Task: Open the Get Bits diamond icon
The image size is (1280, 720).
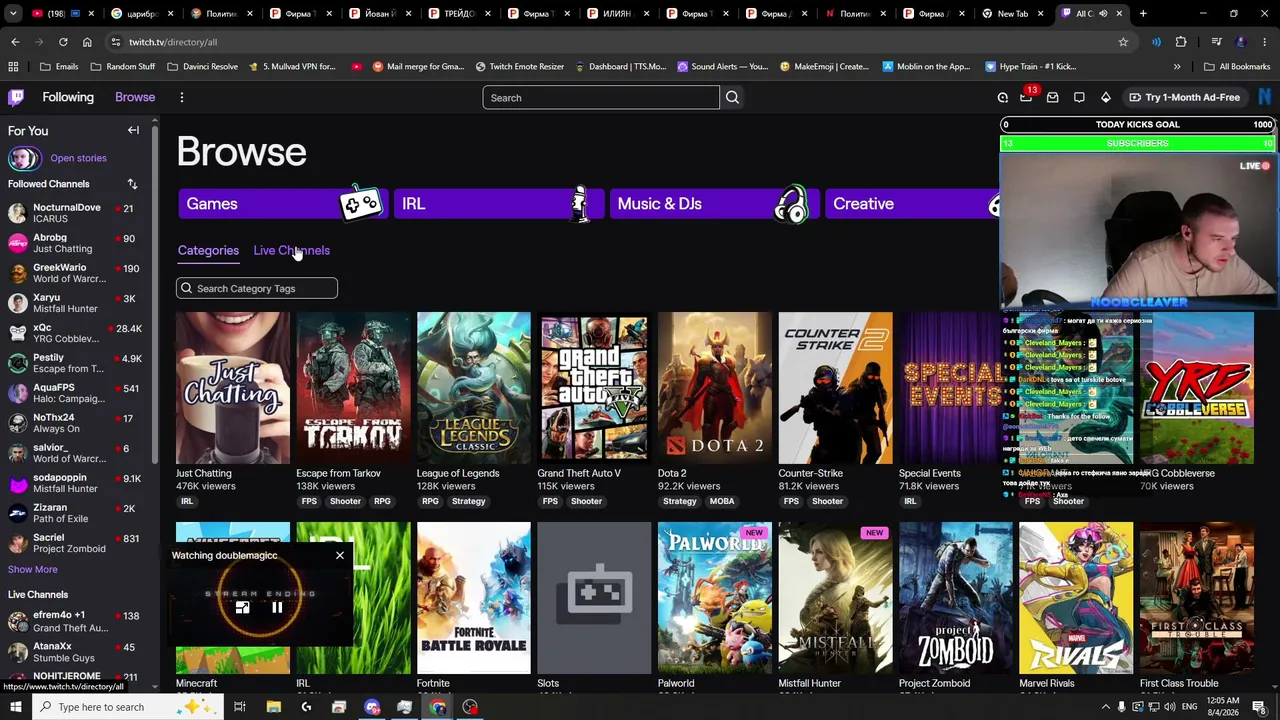Action: click(x=1105, y=97)
